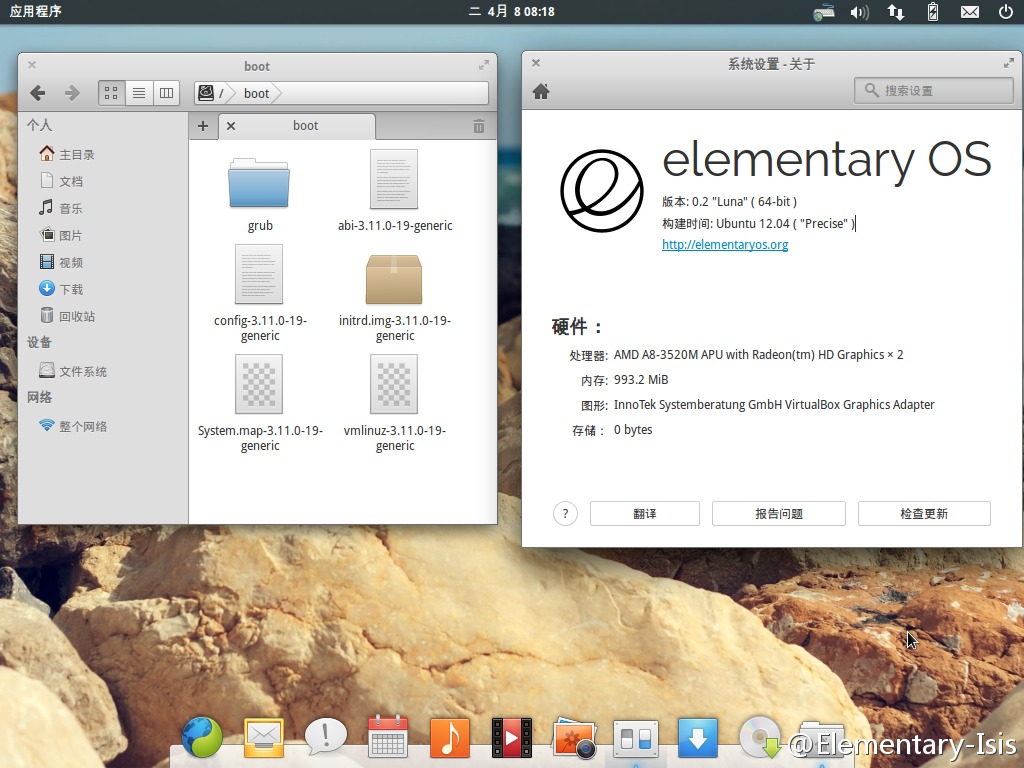The height and width of the screenshot is (768, 1024).
Task: Collapse the 个人 sidebar section
Action: point(39,125)
